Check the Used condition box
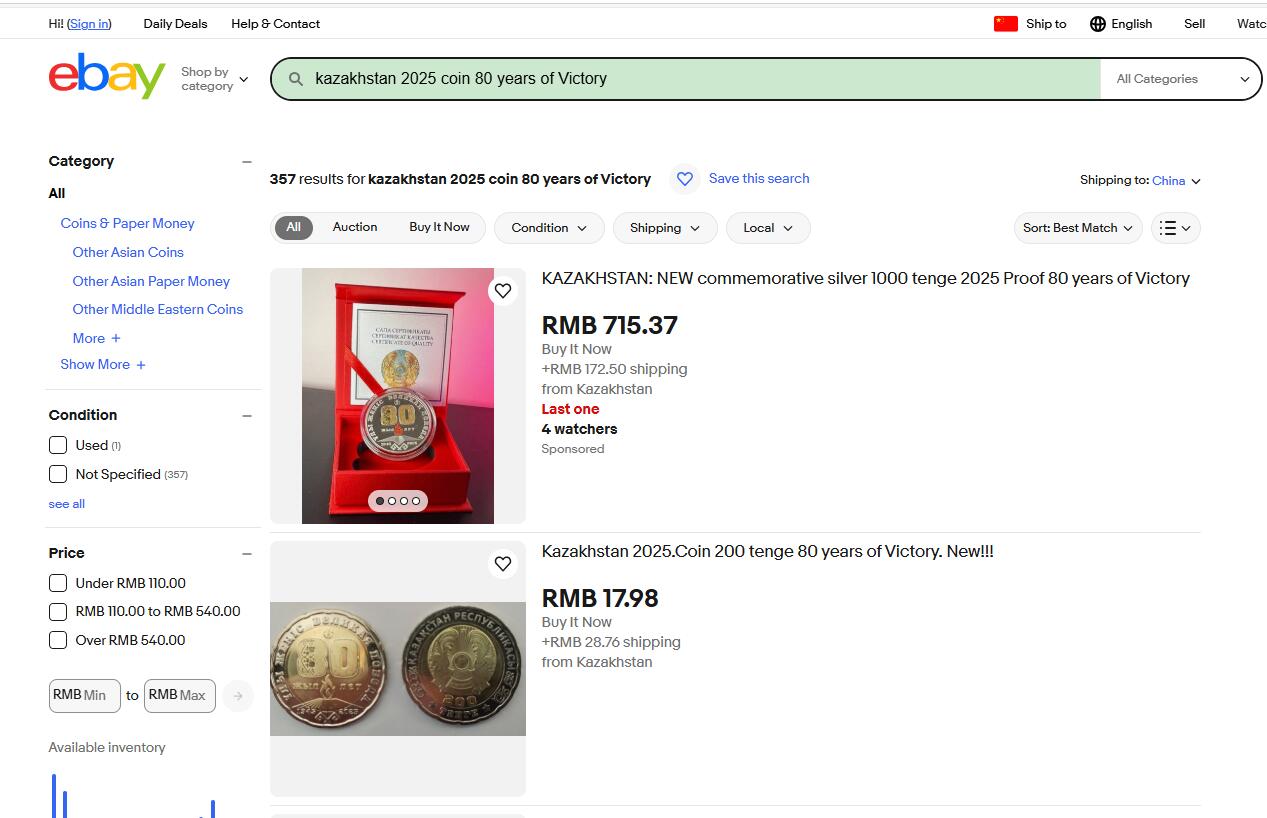The width and height of the screenshot is (1267, 818). pos(58,445)
